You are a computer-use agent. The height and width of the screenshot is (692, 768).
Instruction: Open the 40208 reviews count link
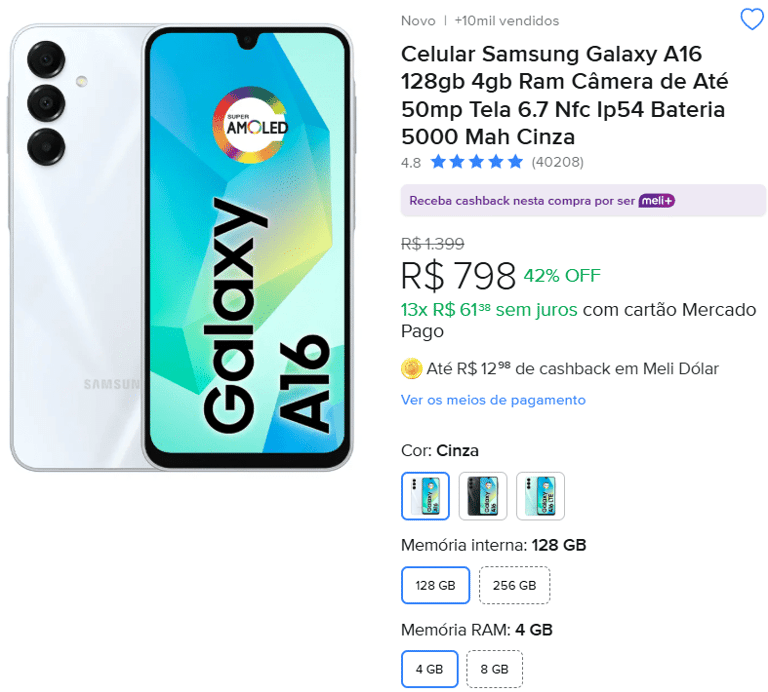[557, 162]
